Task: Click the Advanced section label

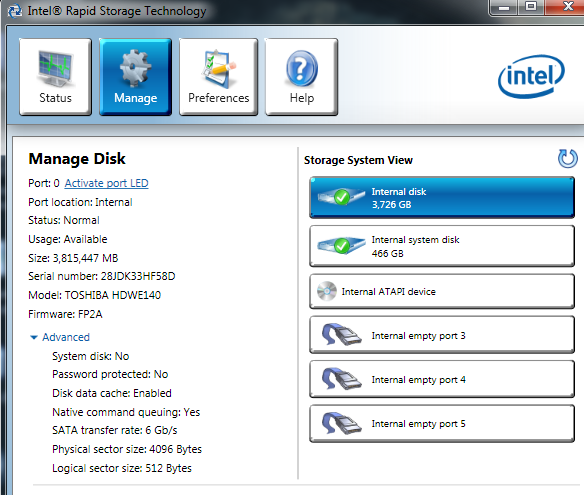Action: (66, 337)
